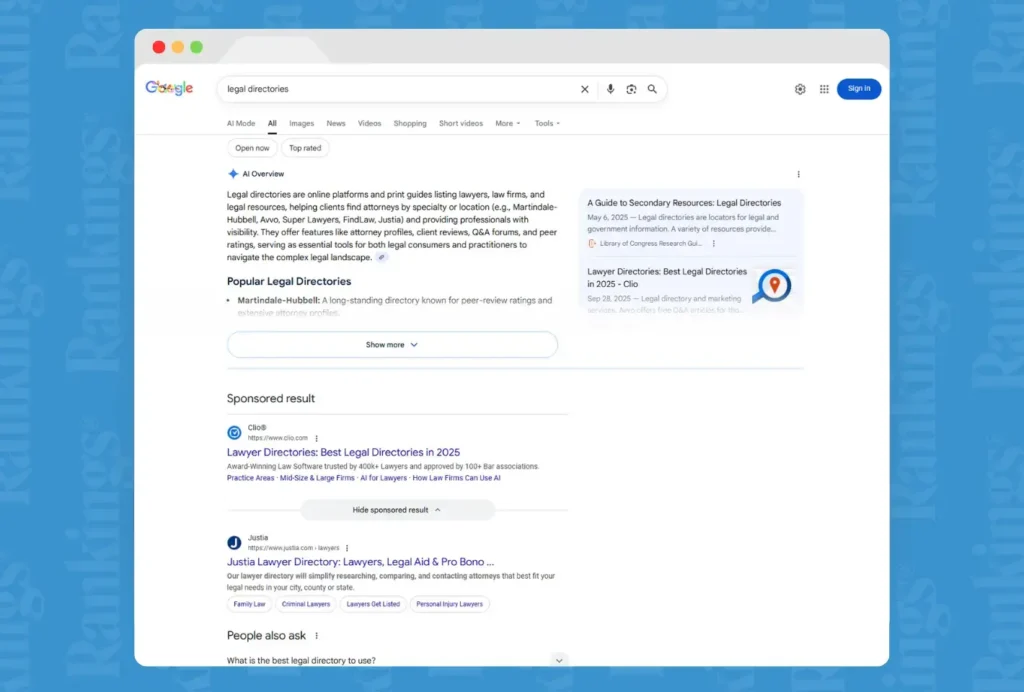Open Google settings gear icon
The width and height of the screenshot is (1024, 692).
tap(800, 89)
